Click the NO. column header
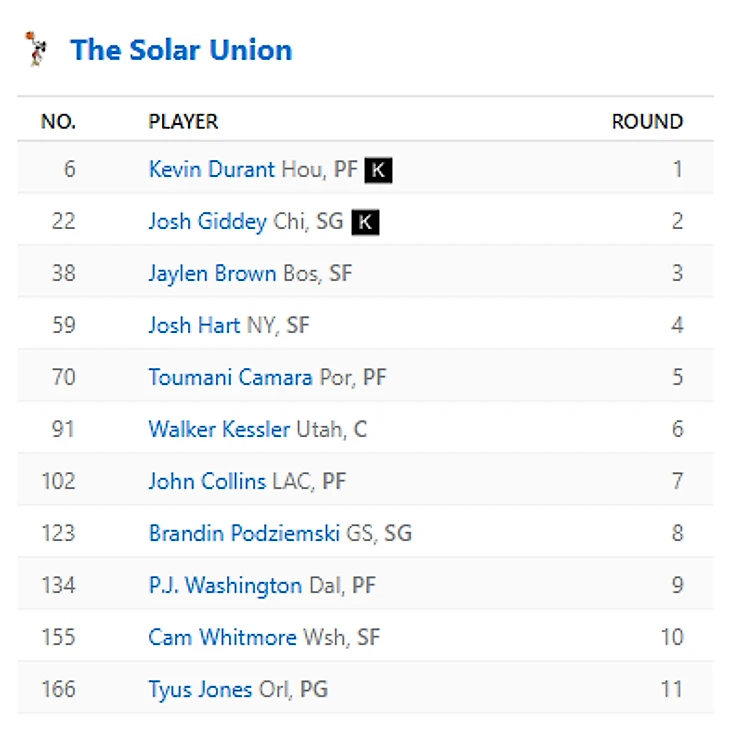Viewport: 730px width, 734px height. pos(59,122)
